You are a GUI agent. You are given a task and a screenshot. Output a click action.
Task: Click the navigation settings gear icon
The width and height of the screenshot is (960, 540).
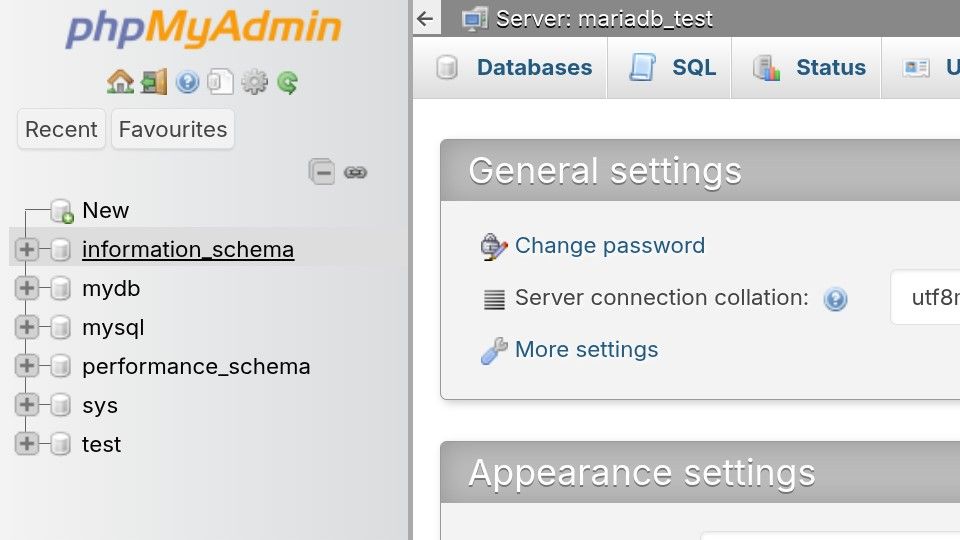[x=254, y=82]
